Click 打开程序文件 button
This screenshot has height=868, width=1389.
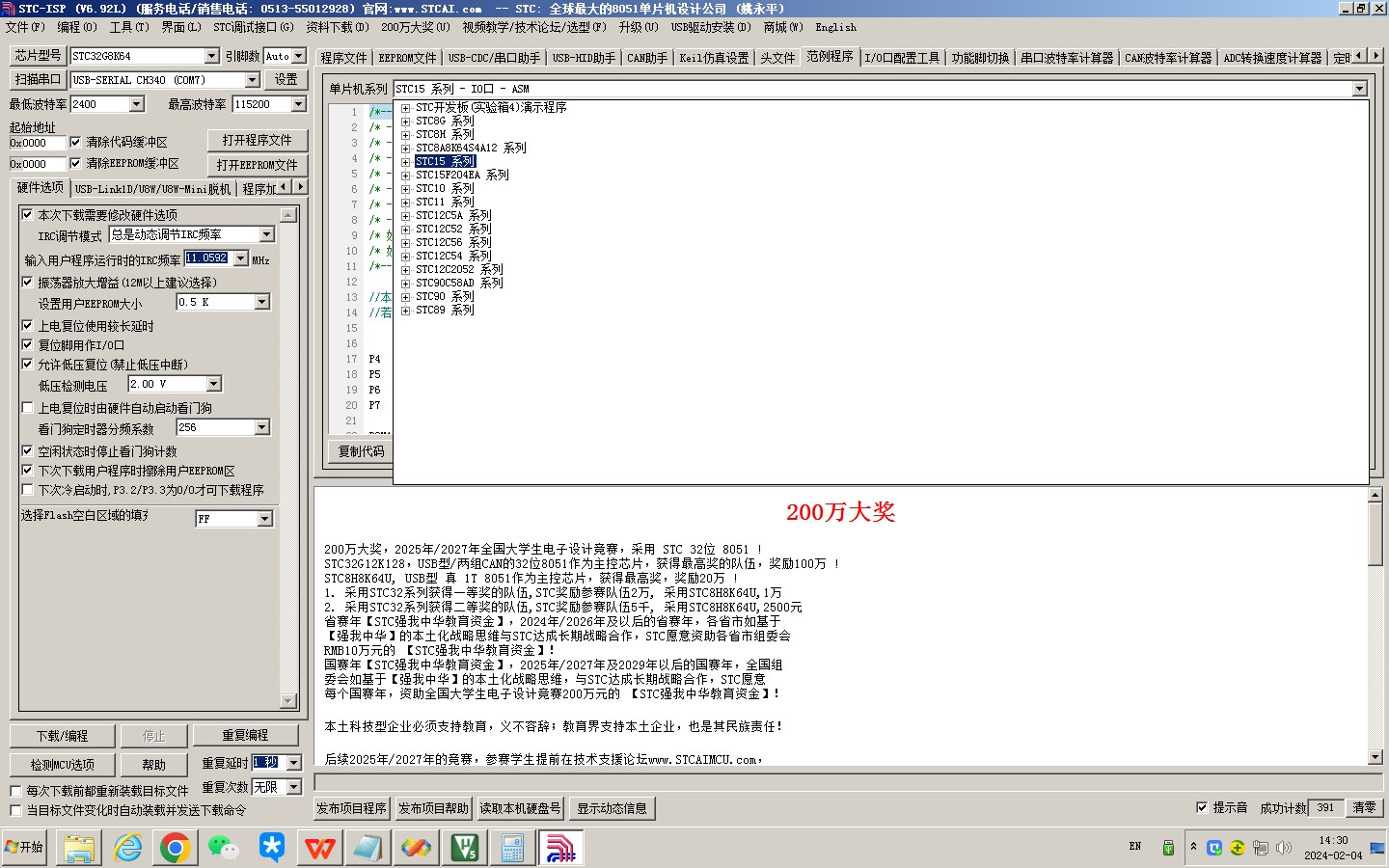pyautogui.click(x=257, y=140)
